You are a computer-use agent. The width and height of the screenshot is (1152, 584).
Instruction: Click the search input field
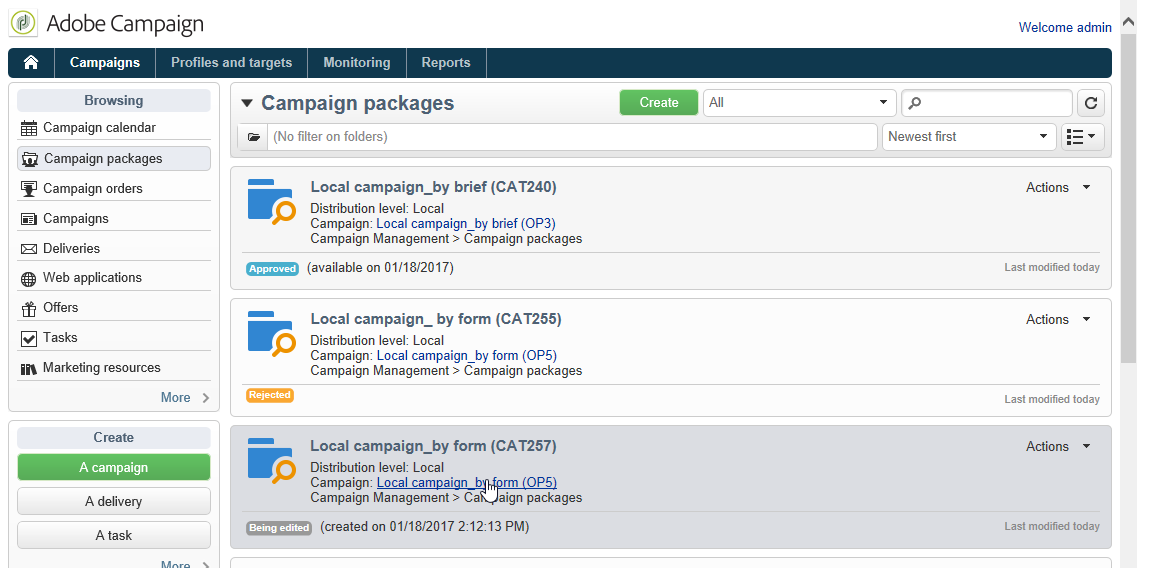[x=993, y=103]
